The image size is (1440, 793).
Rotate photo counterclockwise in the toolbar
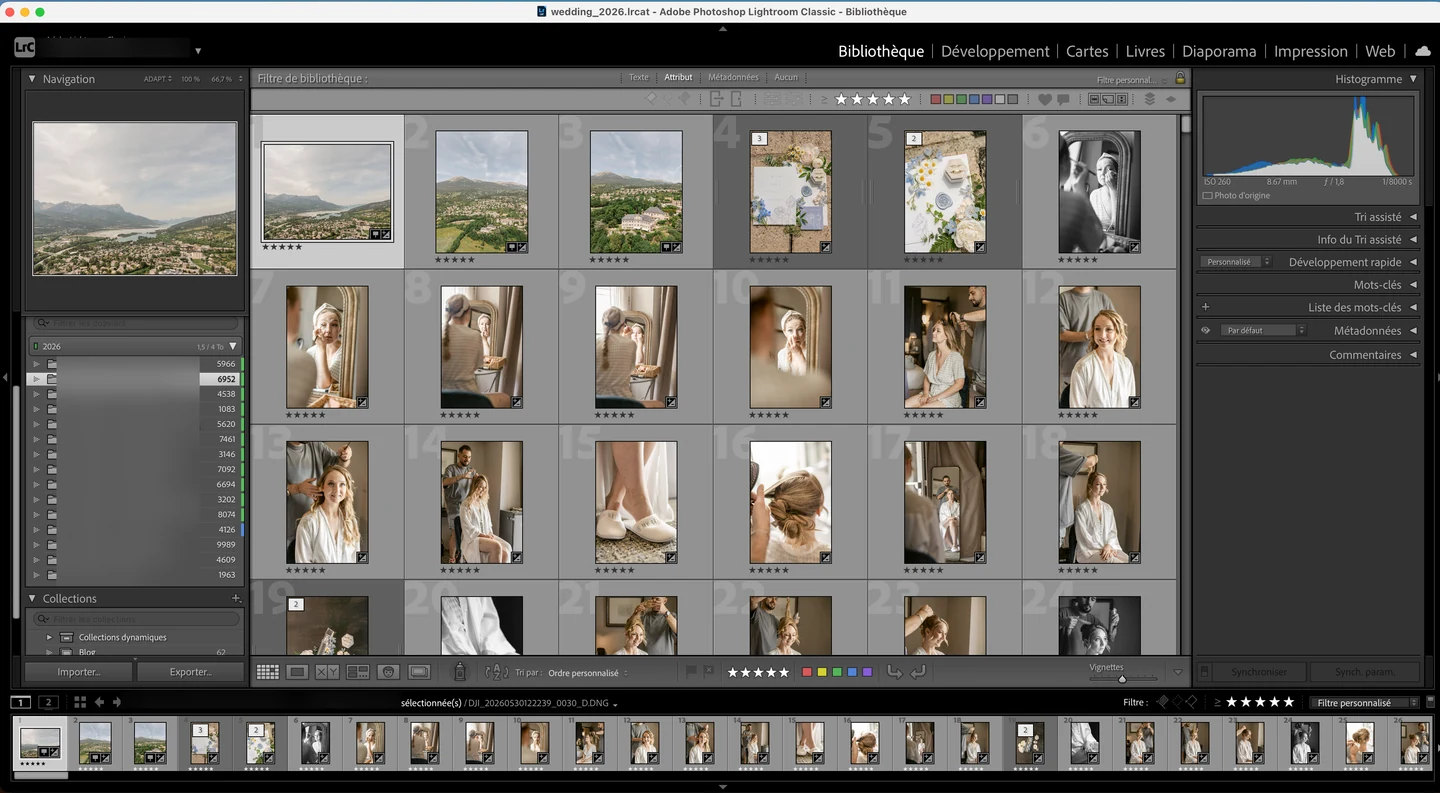point(894,672)
